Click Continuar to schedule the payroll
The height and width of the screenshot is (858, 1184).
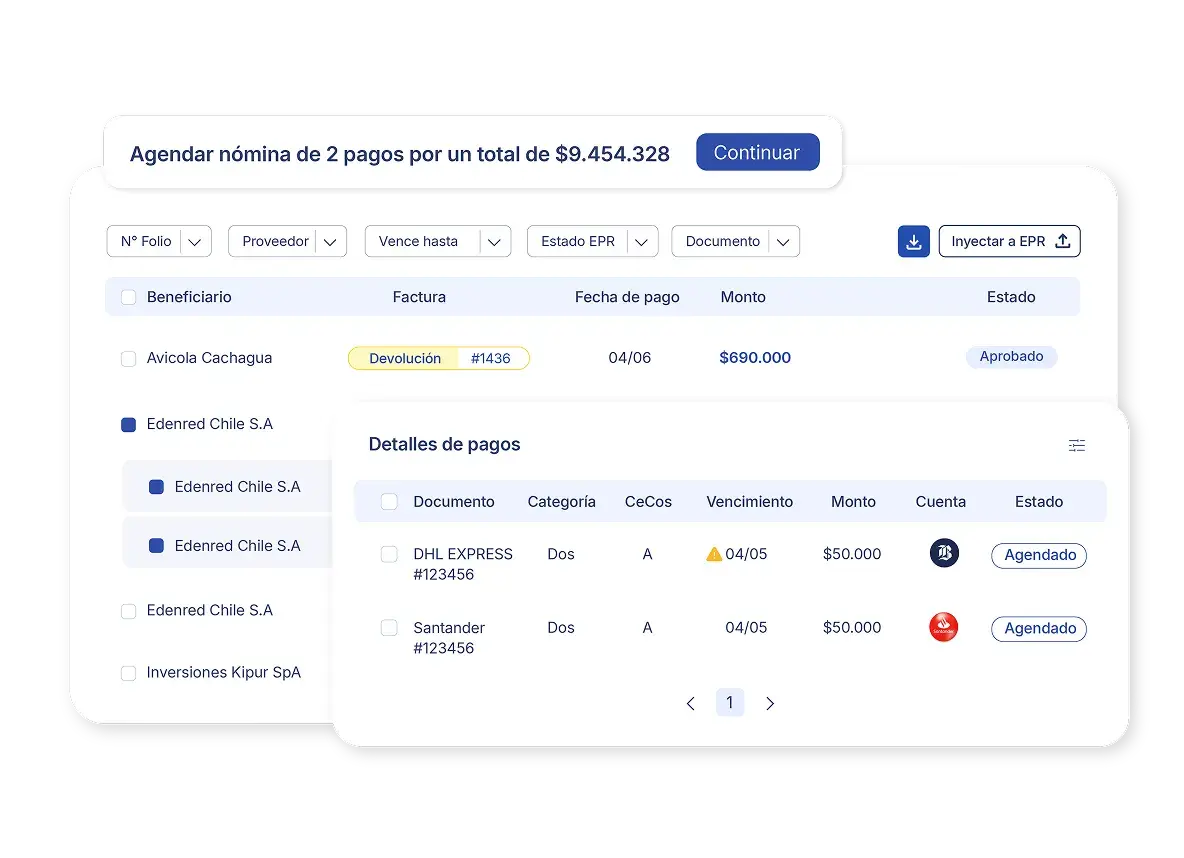click(757, 153)
